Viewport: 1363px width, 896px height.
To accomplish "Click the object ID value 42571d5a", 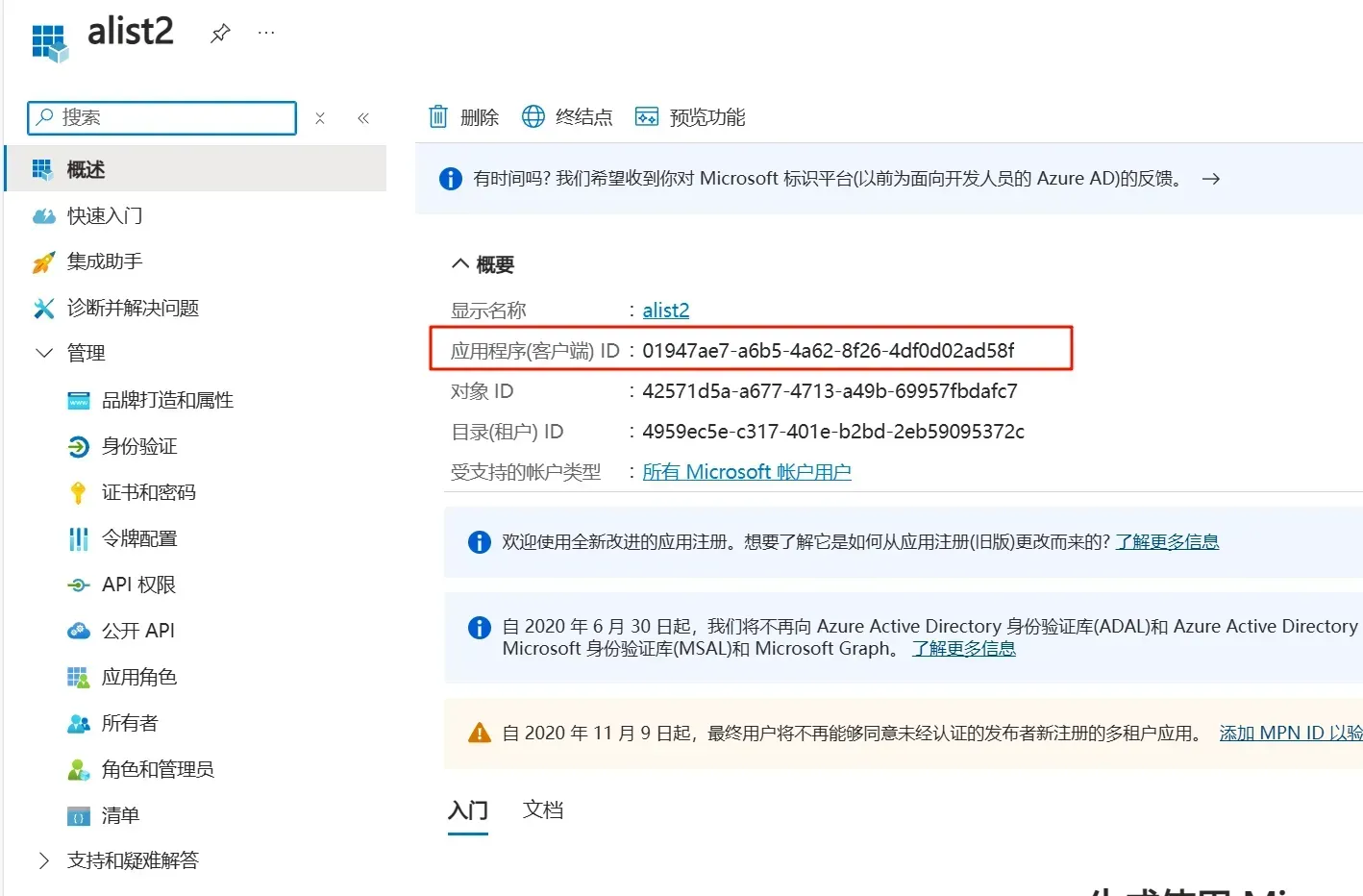I will (830, 391).
